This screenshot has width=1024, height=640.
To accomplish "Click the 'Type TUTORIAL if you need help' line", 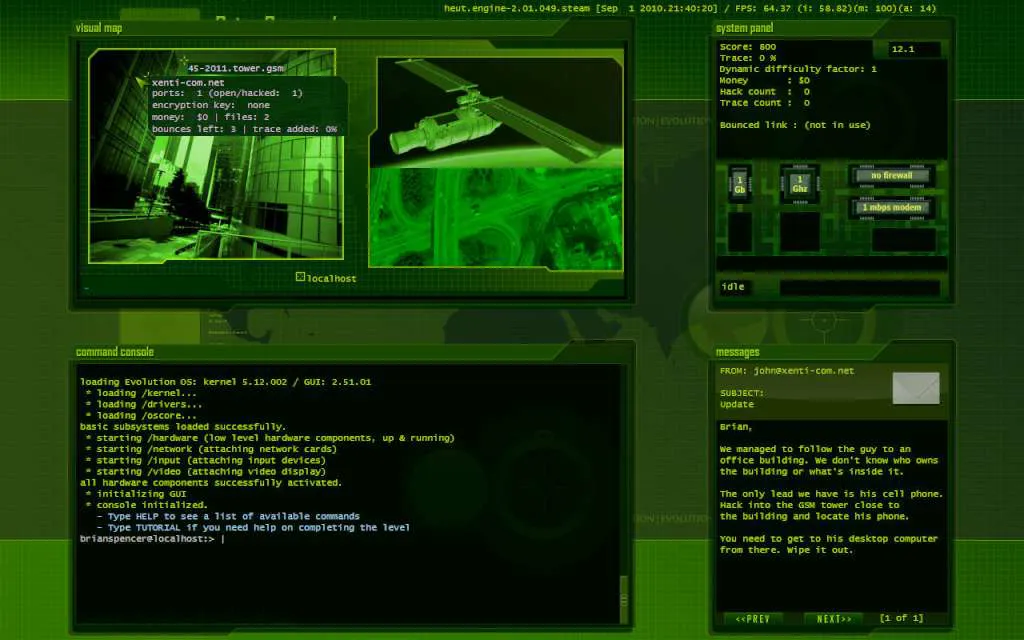I will (x=253, y=528).
